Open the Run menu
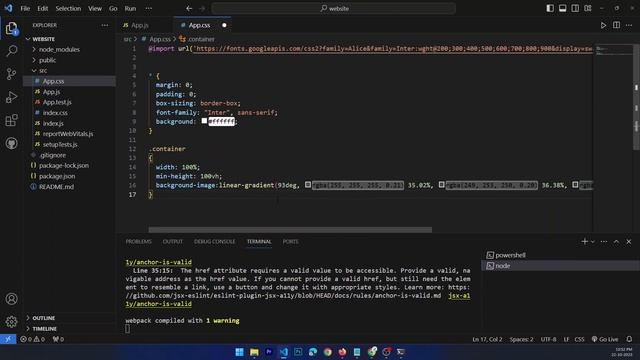Image resolution: width=640 pixels, height=360 pixels. click(130, 8)
